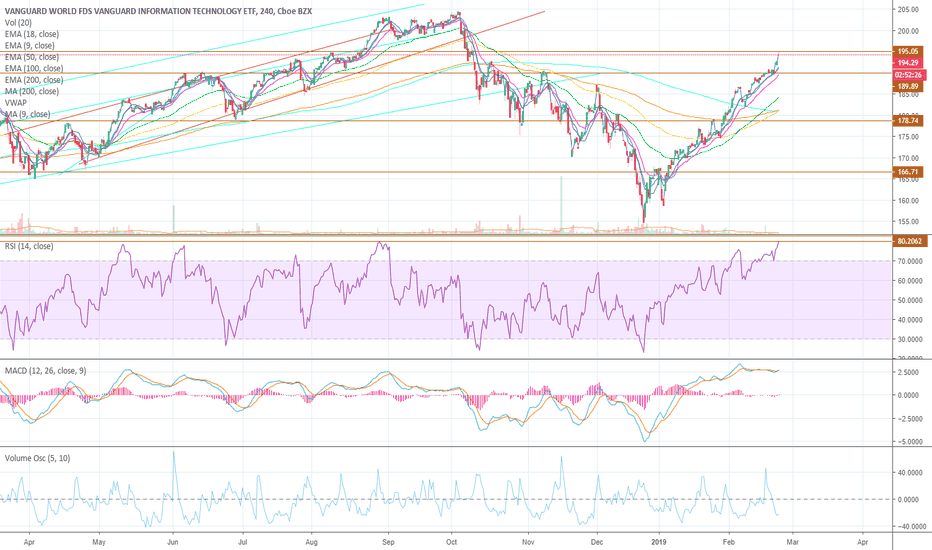Click the 160.00 price axis label

[908, 200]
